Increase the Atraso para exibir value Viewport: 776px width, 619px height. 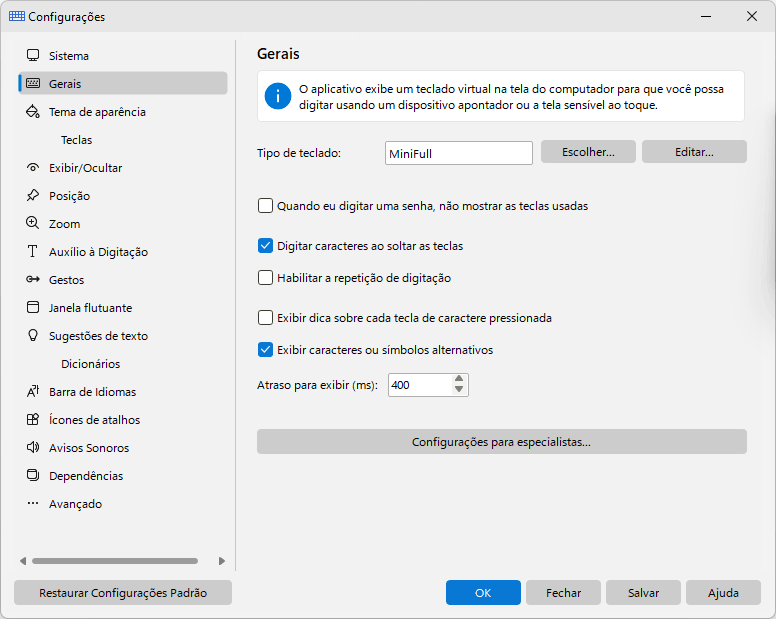click(x=459, y=379)
